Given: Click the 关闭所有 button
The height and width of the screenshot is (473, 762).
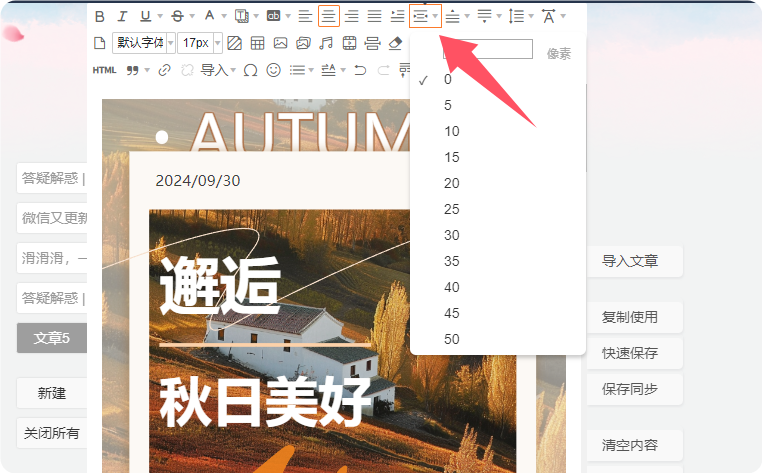Looking at the screenshot, I should (x=52, y=433).
